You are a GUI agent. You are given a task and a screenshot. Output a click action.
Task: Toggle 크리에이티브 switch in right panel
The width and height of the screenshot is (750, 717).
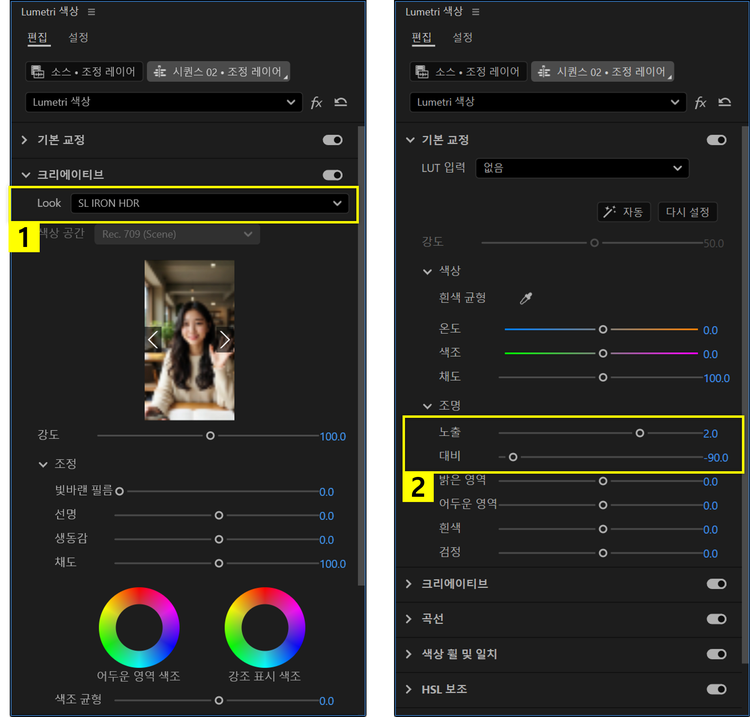click(717, 584)
